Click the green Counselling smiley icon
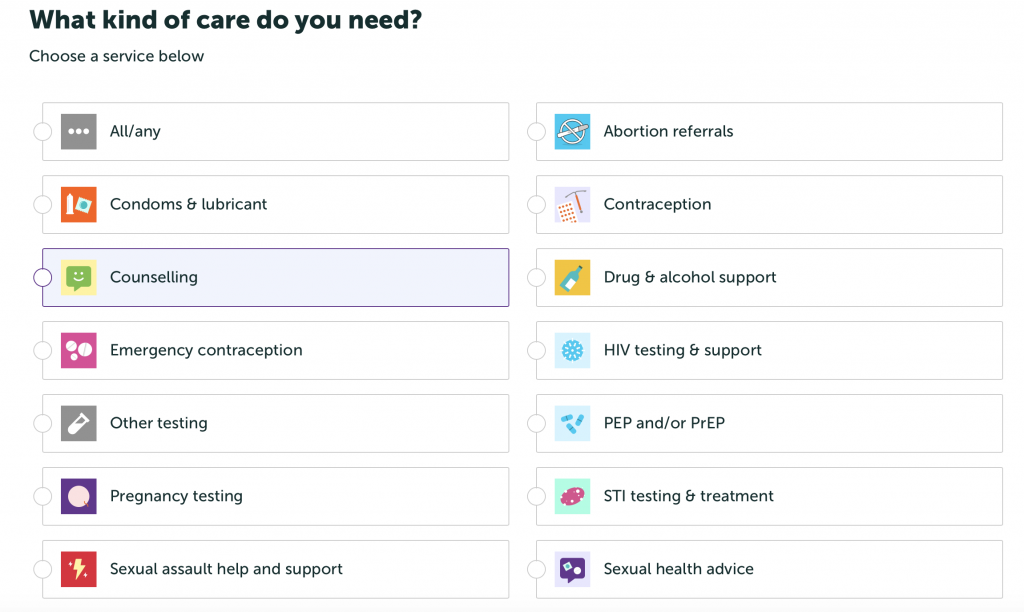This screenshot has width=1024, height=612. [78, 278]
